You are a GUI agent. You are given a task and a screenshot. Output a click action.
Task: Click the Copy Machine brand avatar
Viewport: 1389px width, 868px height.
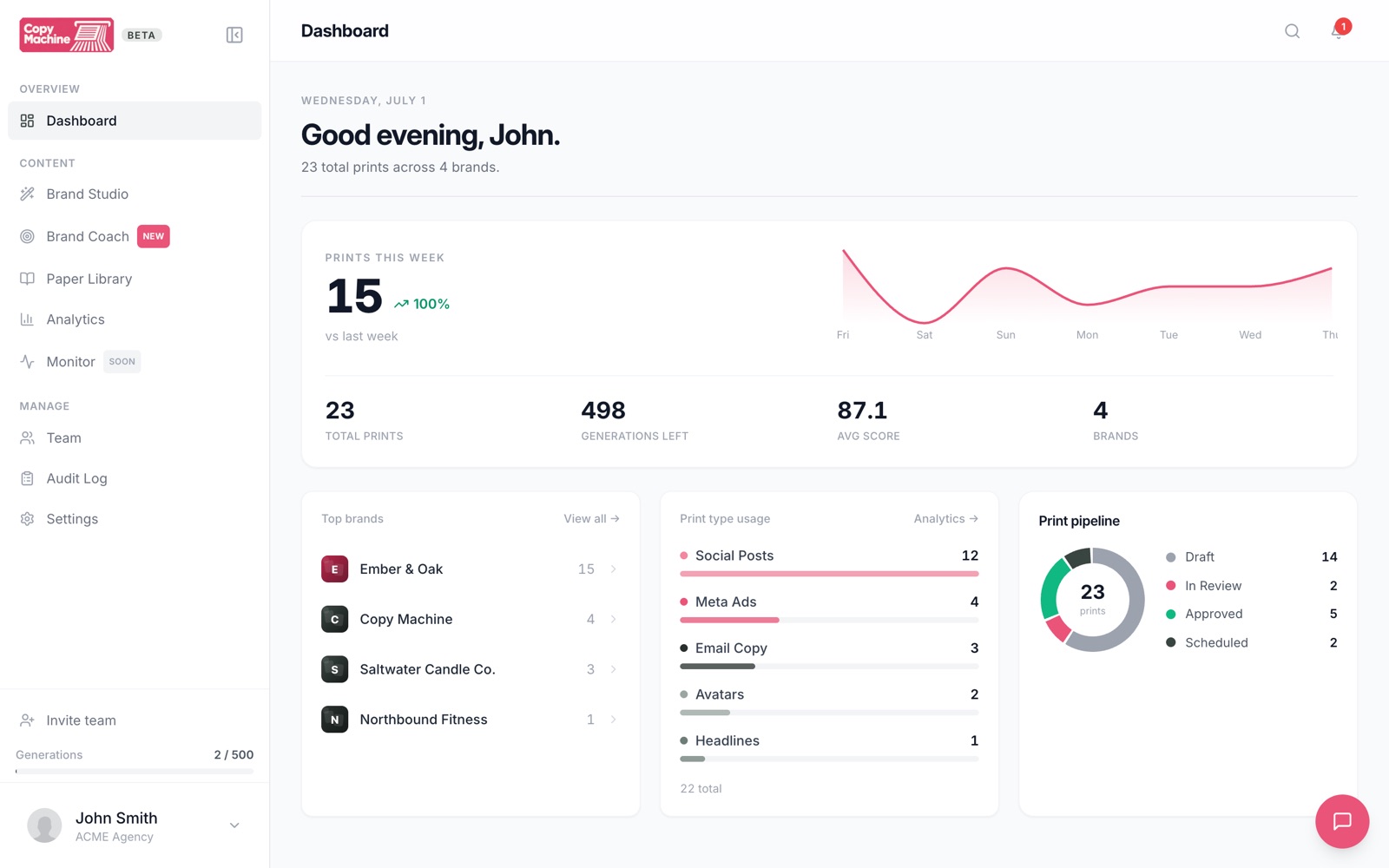tap(335, 619)
